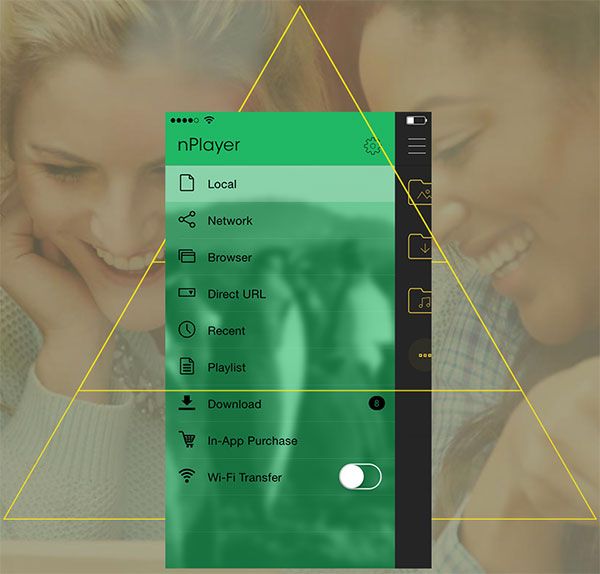The image size is (600, 574).
Task: Tap the signal strength dots
Action: pyautogui.click(x=184, y=121)
